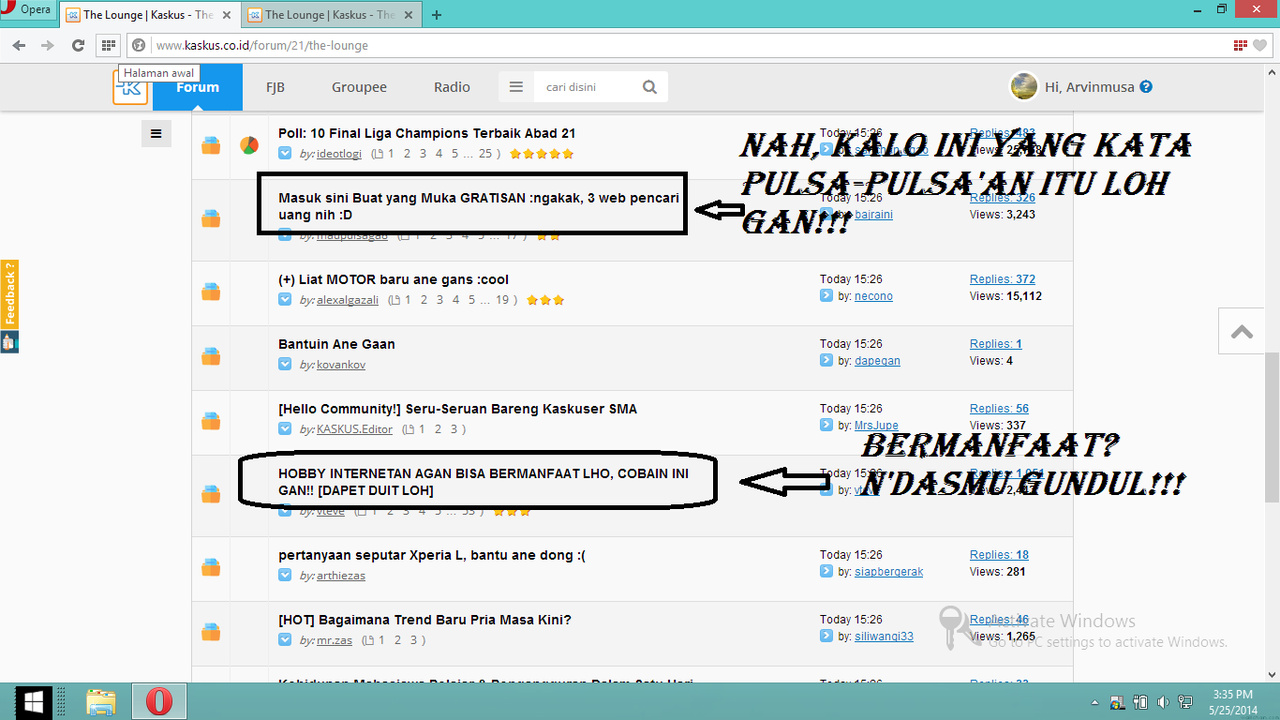Viewport: 1280px width, 720px height.
Task: Open HOBBY INTERNETAN AGAN BISA BERMANFAAT thread
Action: (485, 481)
